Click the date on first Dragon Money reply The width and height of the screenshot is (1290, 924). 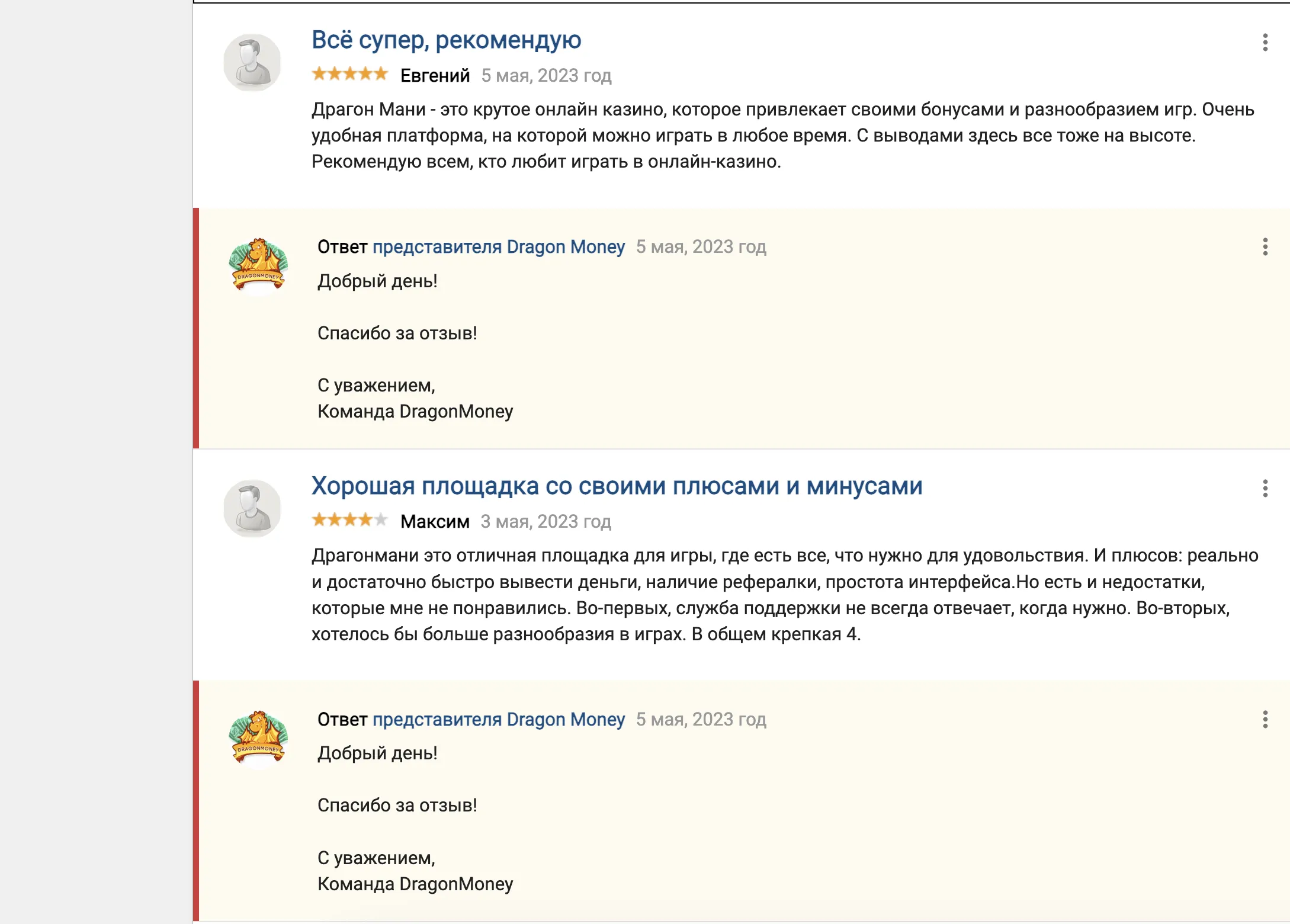701,247
